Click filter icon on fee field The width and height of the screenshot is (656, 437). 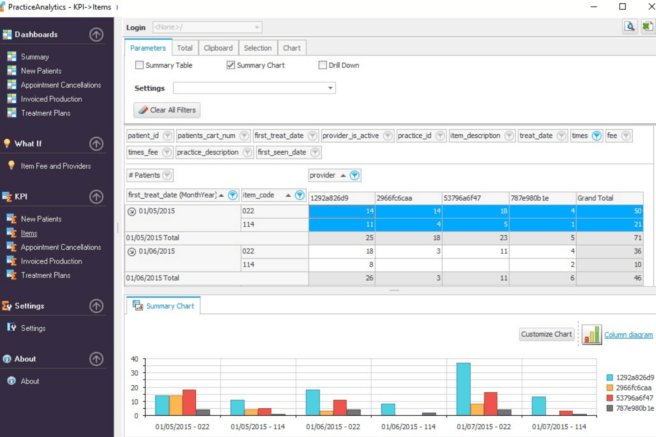626,135
